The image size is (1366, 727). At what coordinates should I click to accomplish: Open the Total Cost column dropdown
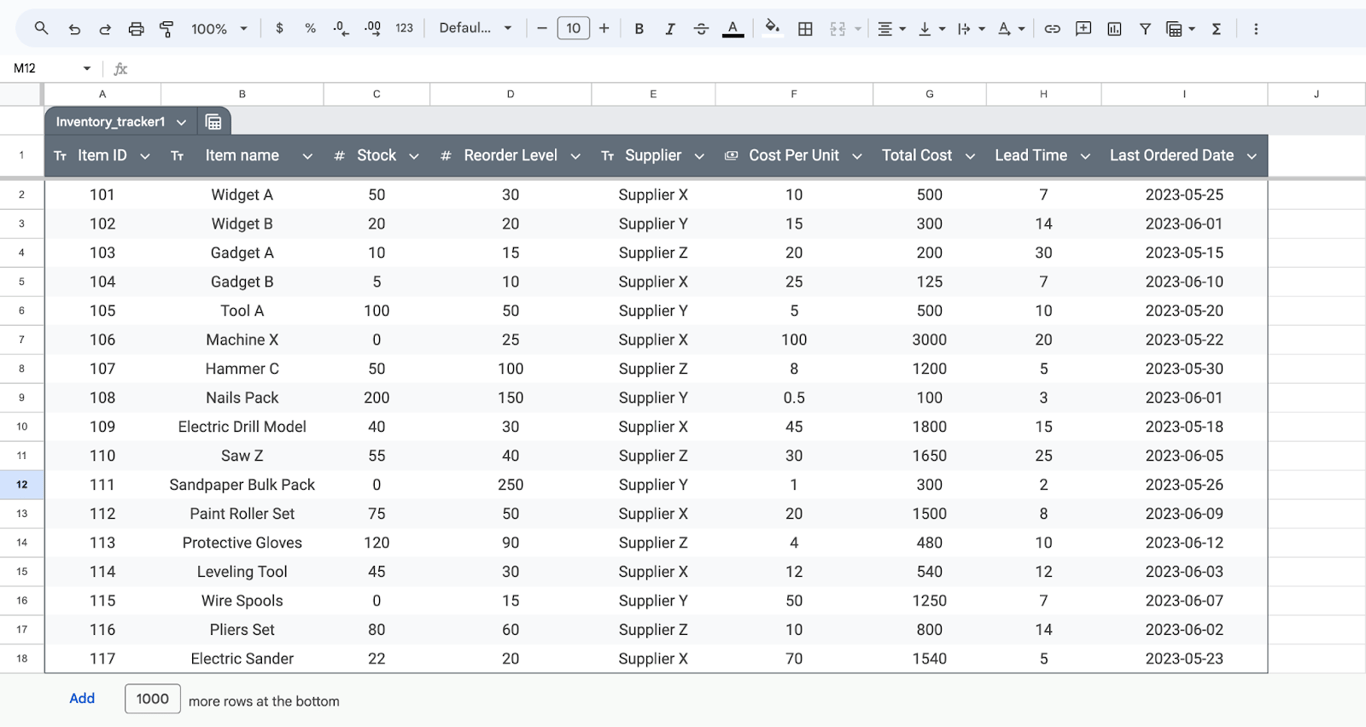[970, 156]
